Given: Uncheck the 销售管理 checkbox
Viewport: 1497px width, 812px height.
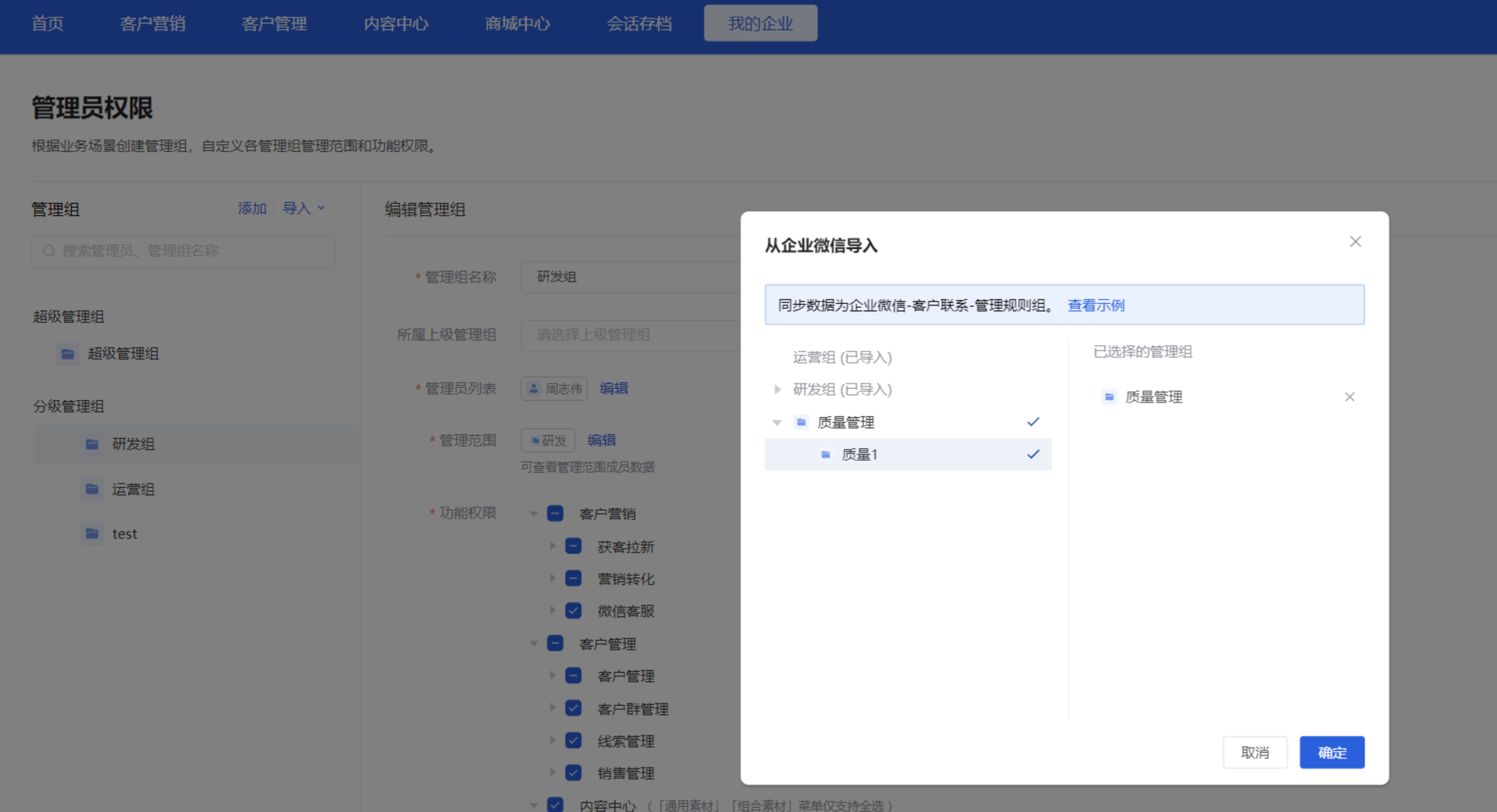Looking at the screenshot, I should point(573,772).
